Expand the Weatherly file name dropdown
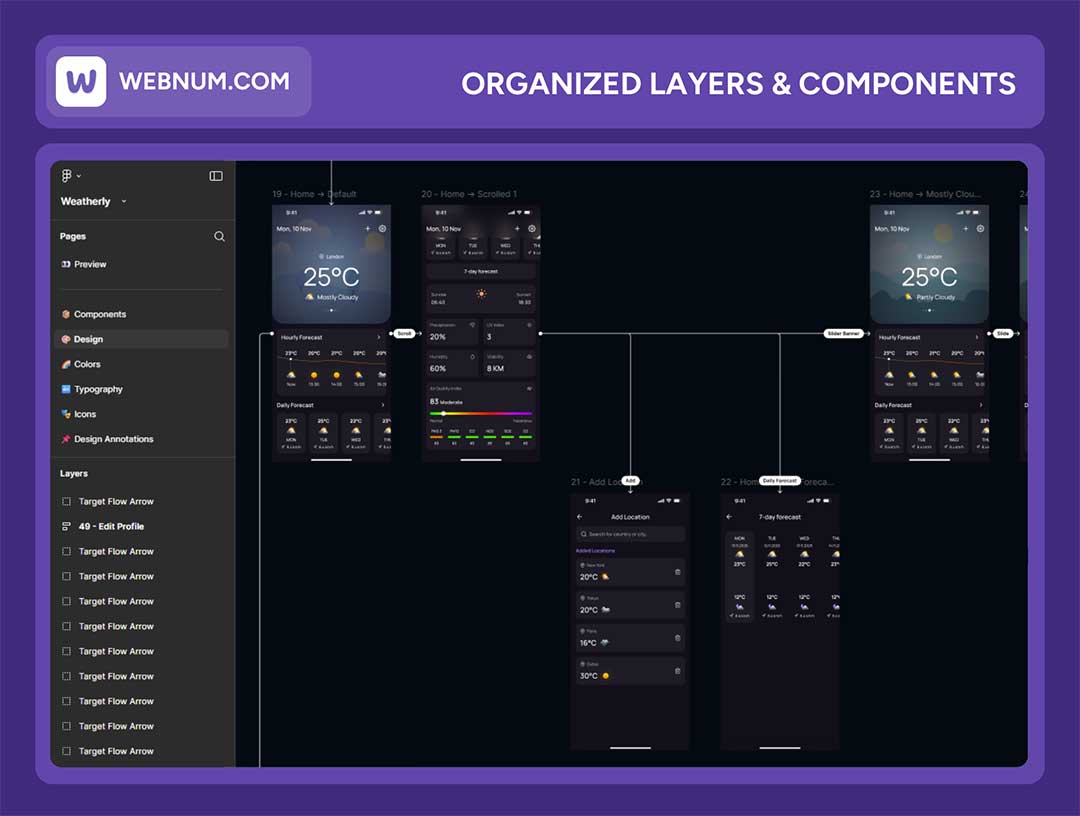This screenshot has height=816, width=1080. pos(123,201)
